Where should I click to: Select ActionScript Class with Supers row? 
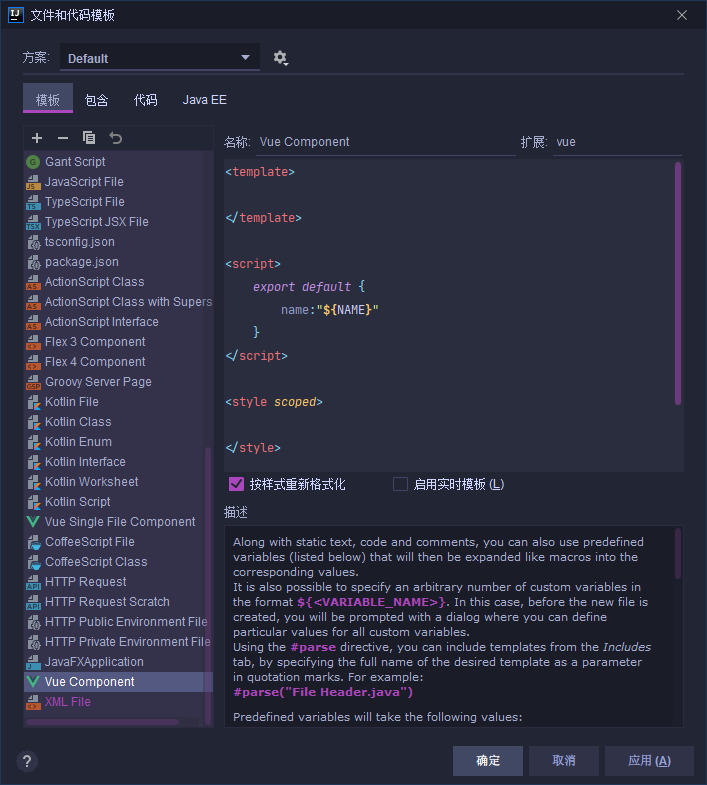[119, 302]
